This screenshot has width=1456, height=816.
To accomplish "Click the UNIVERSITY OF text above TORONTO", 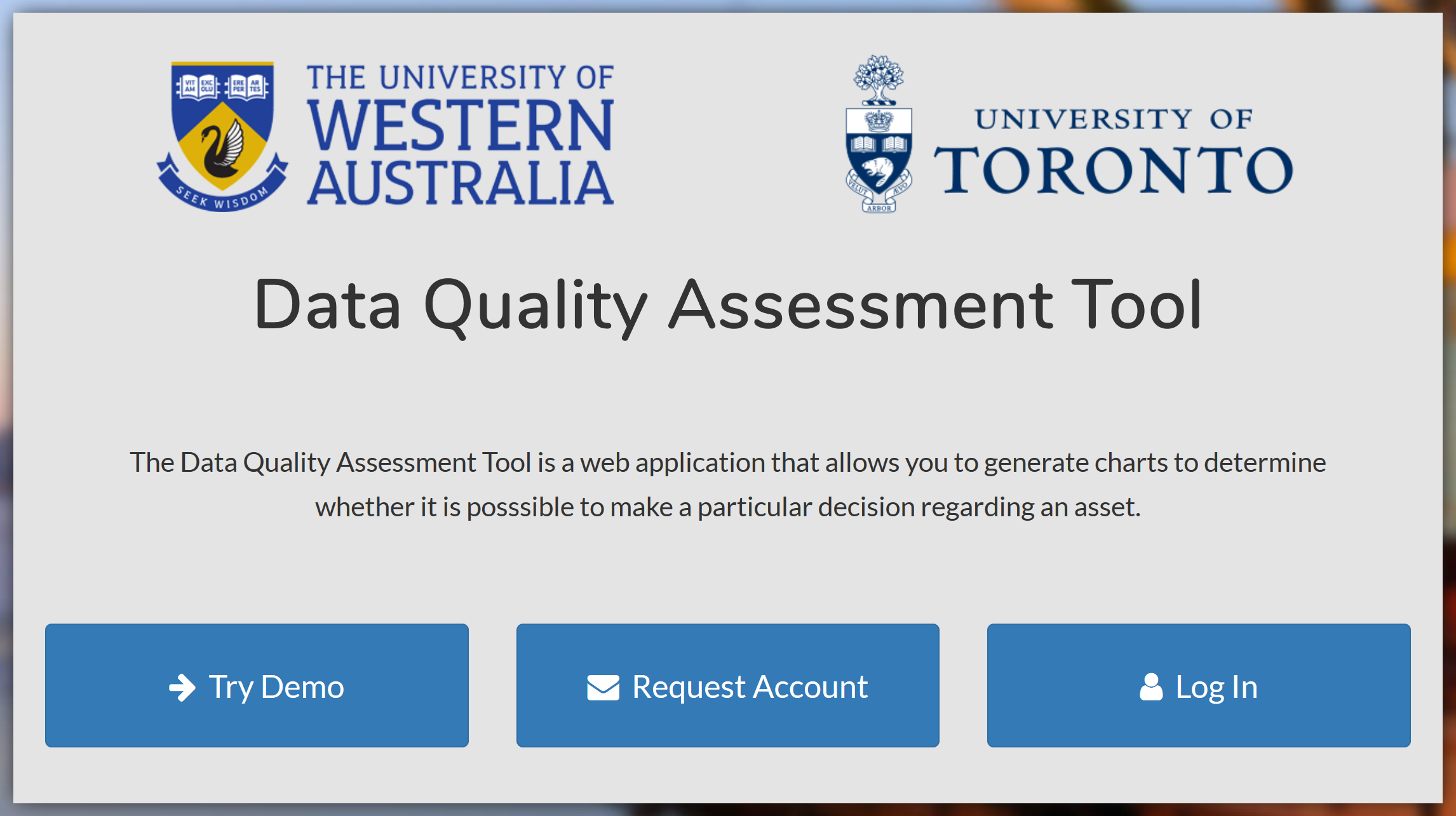I will 1114,119.
